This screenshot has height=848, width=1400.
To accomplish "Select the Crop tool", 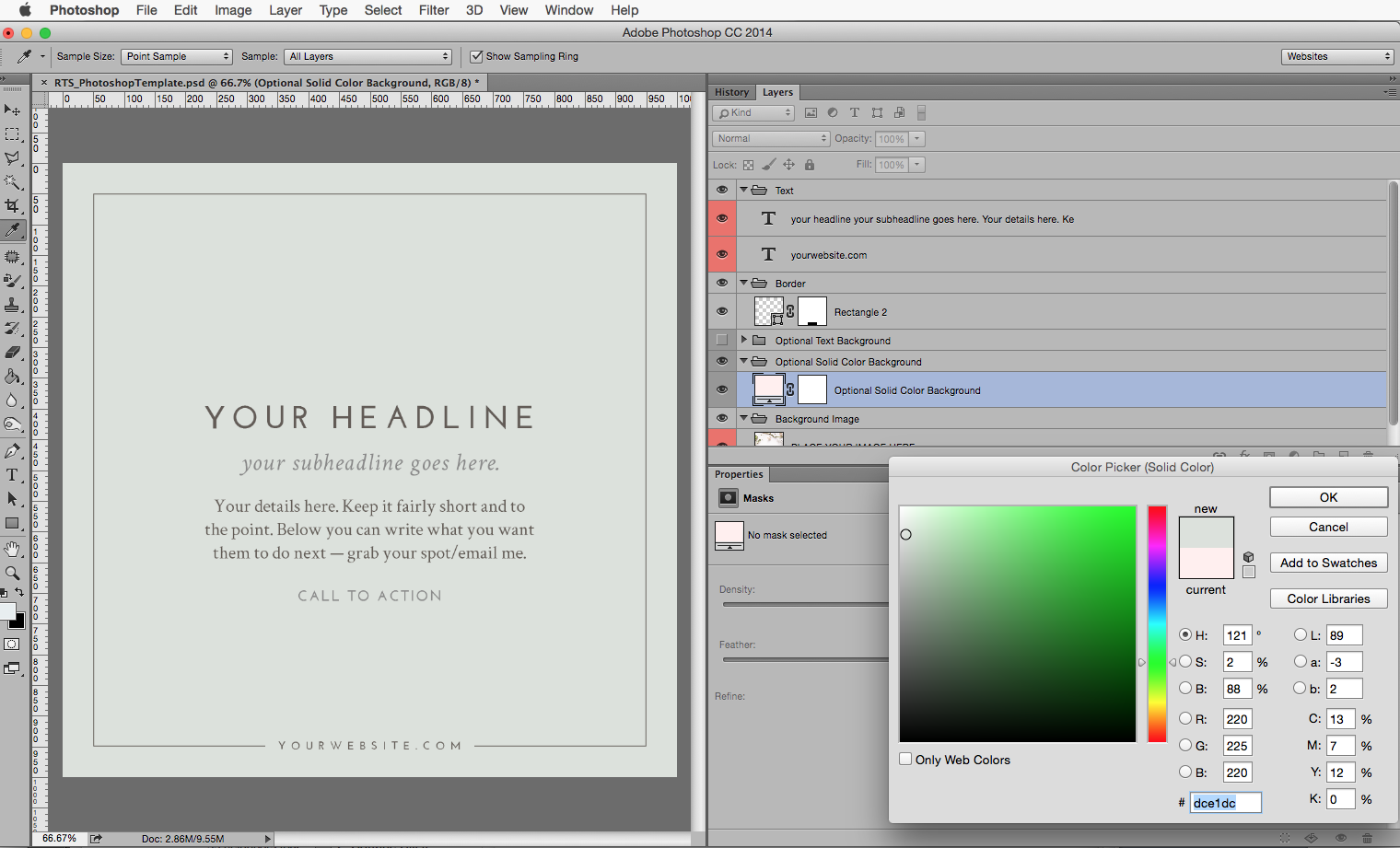I will (12, 205).
